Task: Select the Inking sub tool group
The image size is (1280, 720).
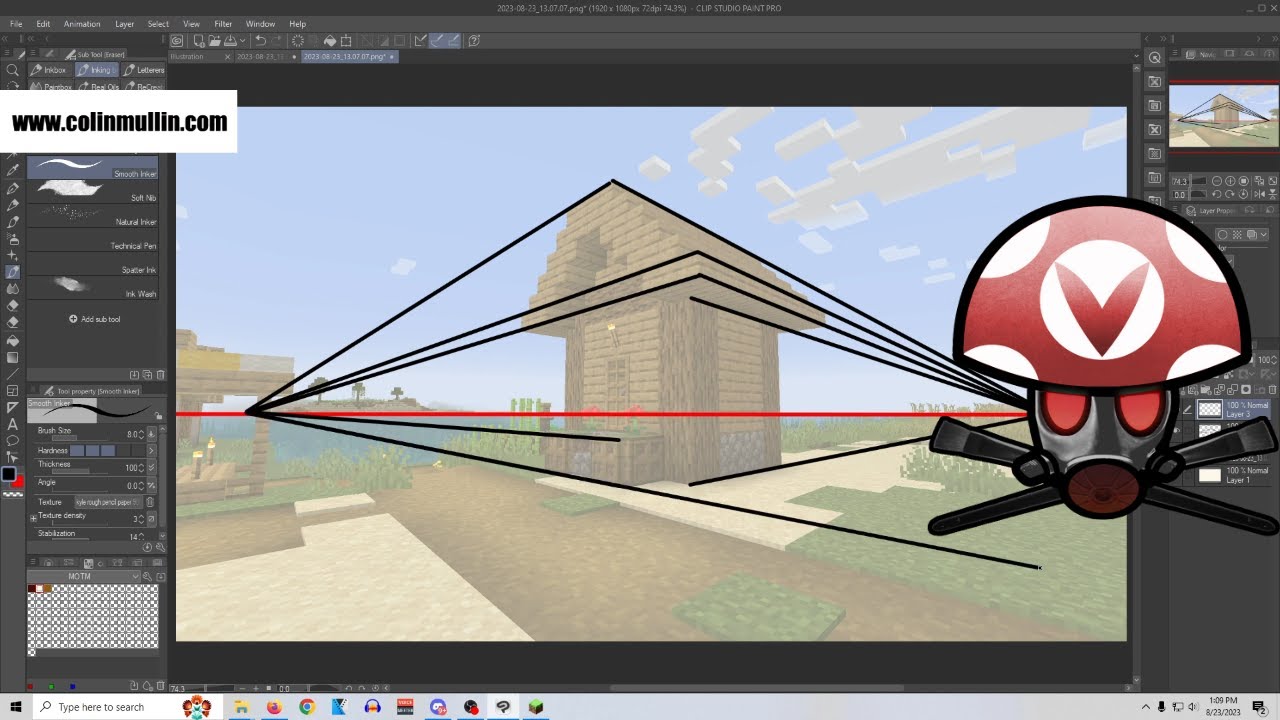Action: click(96, 70)
